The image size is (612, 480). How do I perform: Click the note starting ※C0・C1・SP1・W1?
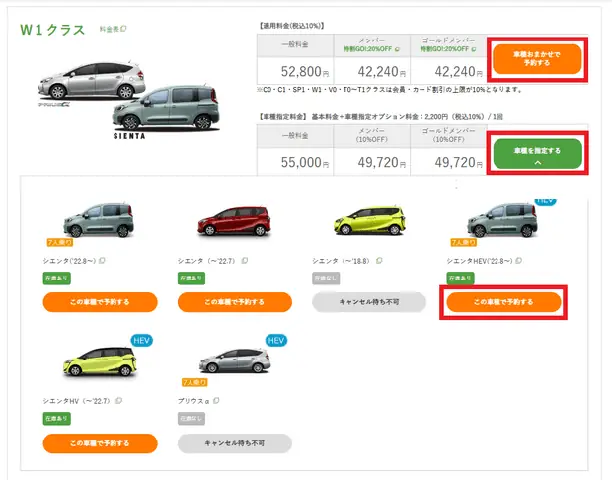click(x=389, y=90)
